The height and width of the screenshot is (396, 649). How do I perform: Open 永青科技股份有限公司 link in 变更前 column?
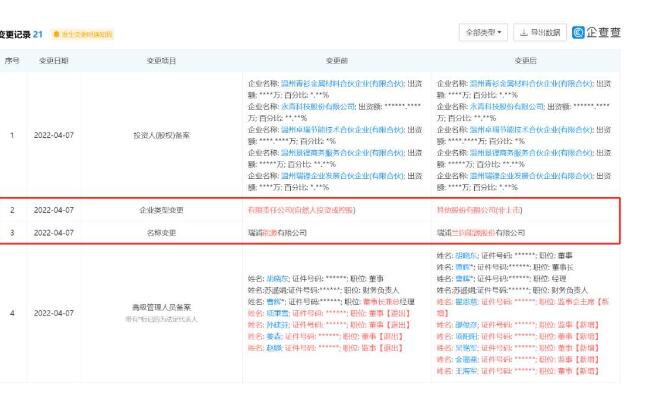[x=318, y=107]
